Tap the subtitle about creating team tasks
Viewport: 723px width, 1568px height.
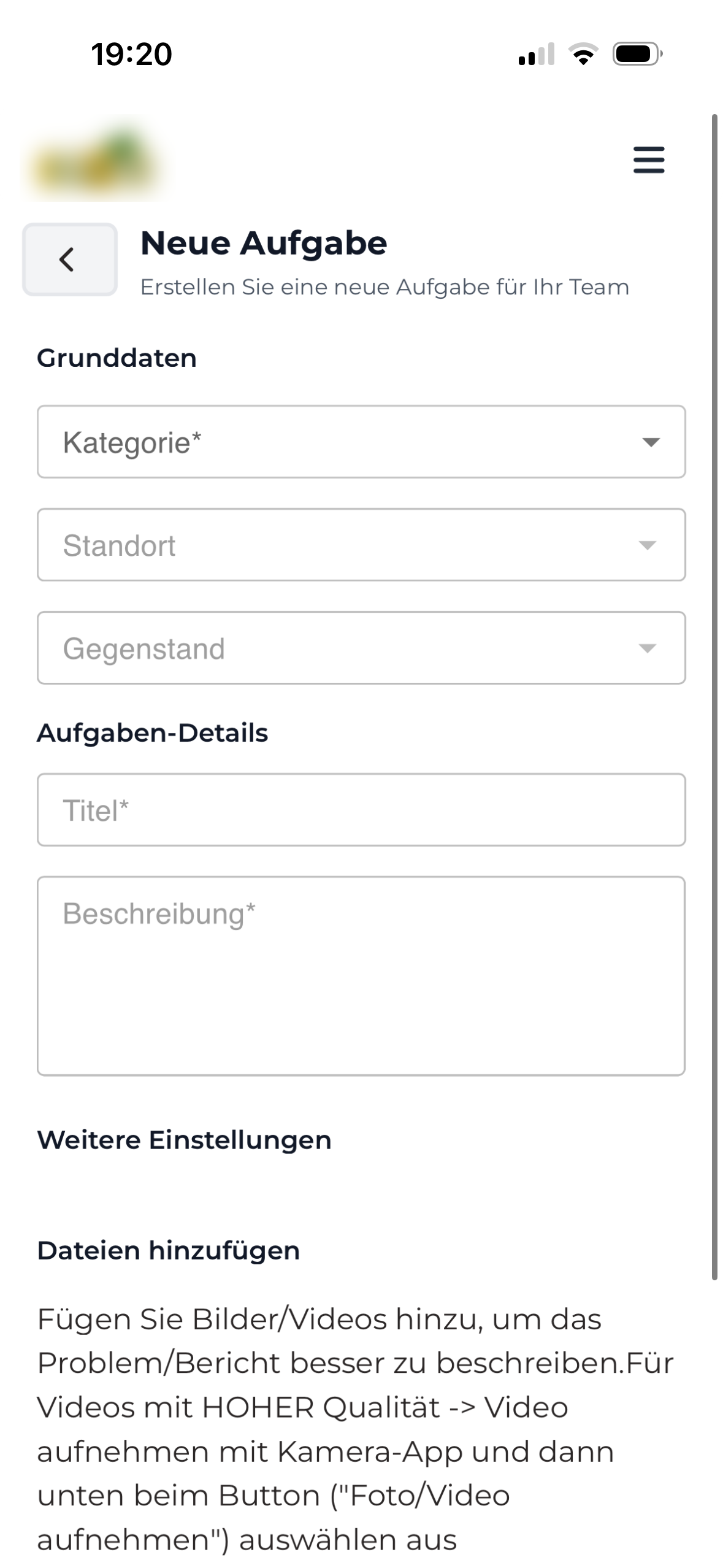(x=385, y=287)
